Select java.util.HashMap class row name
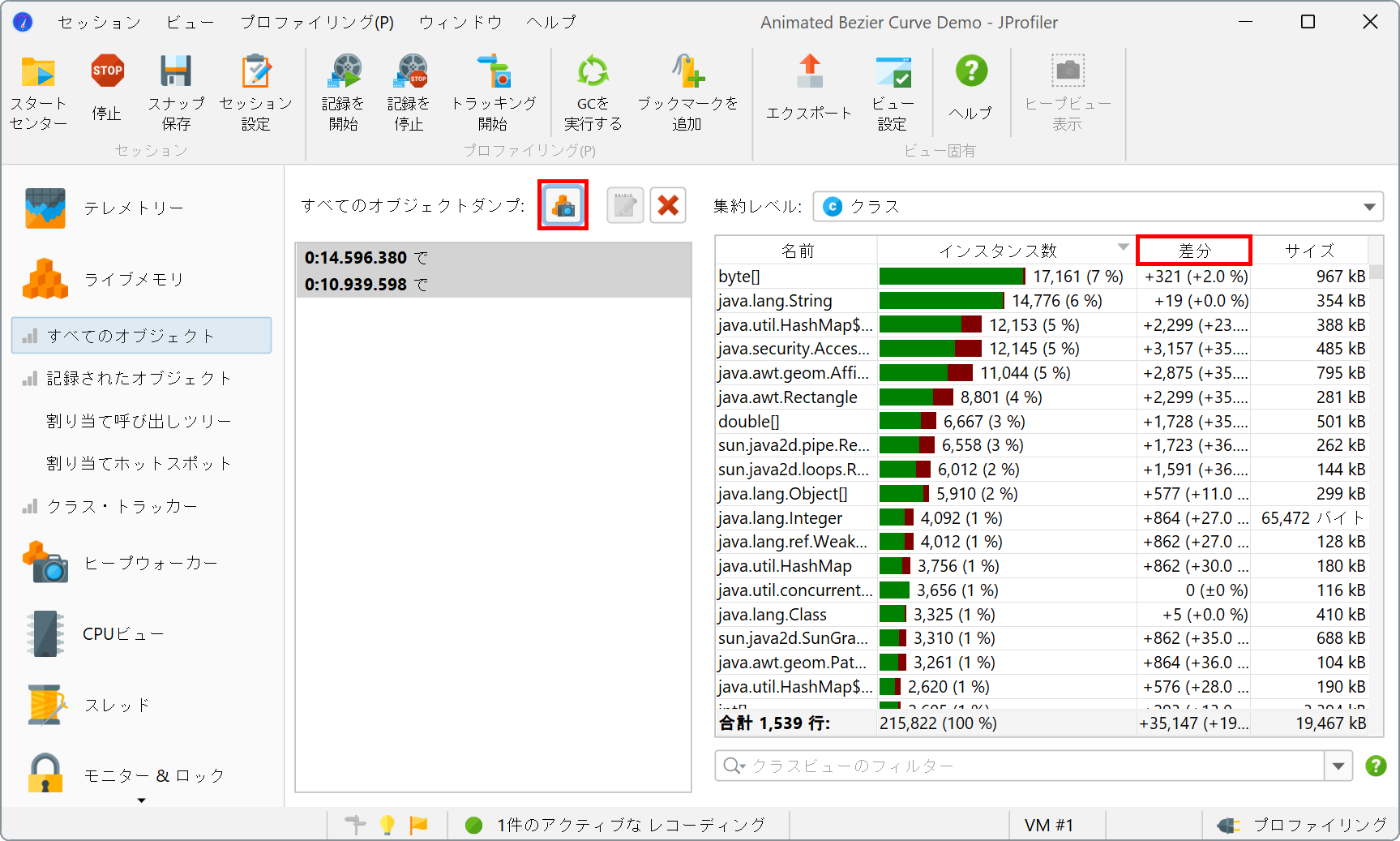 (x=785, y=566)
